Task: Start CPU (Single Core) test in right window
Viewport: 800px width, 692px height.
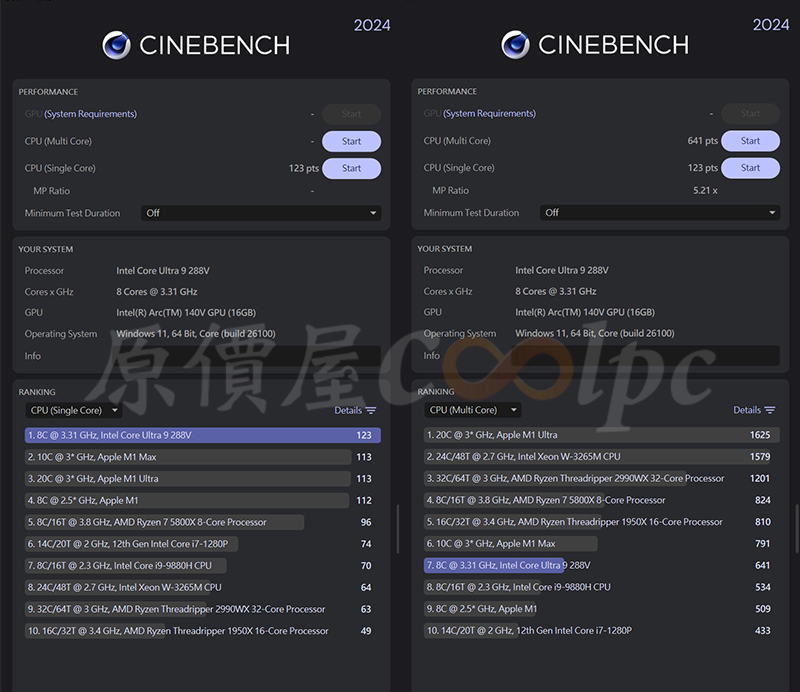Action: coord(750,168)
